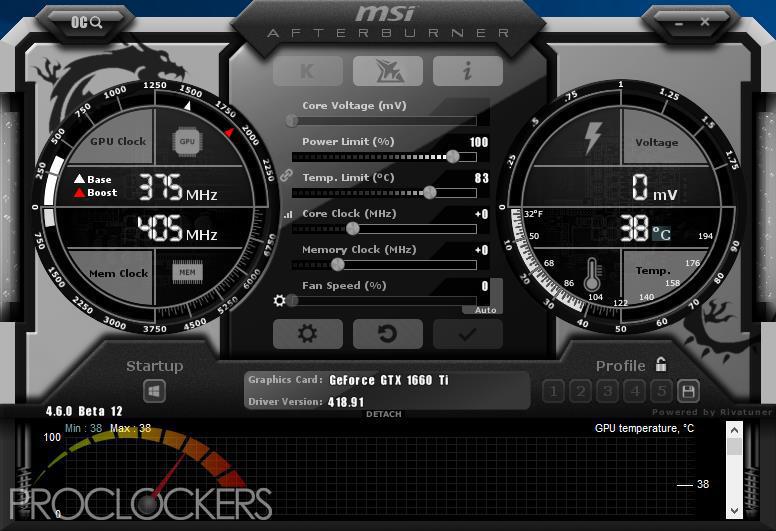Screen dimensions: 776x531
Task: Click the GPU temperature graph title
Action: pos(644,428)
